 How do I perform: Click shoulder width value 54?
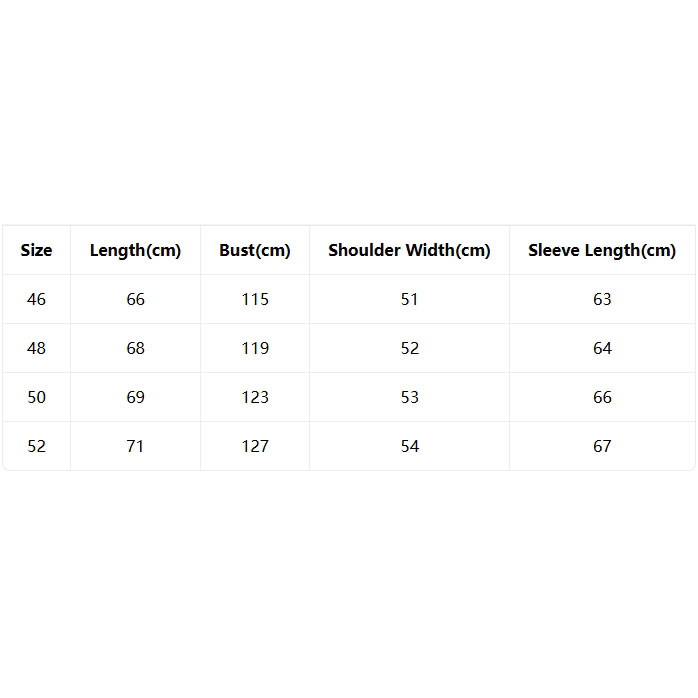point(410,446)
